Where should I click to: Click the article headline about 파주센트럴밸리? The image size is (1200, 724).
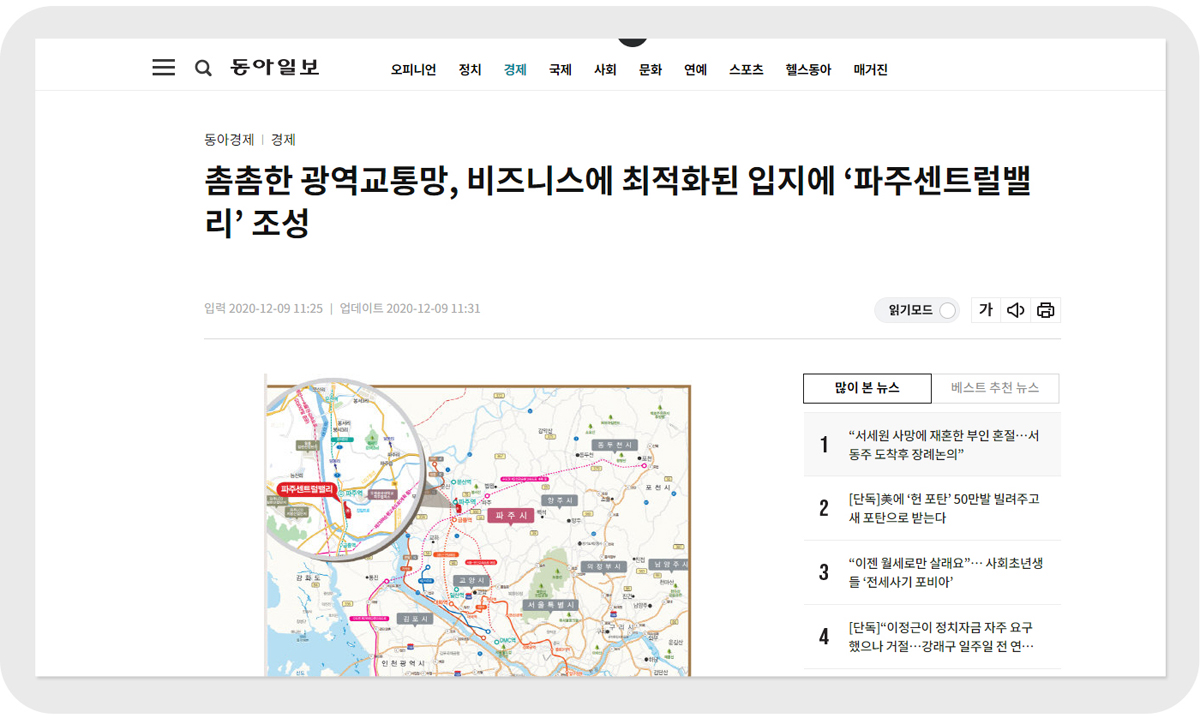click(617, 202)
